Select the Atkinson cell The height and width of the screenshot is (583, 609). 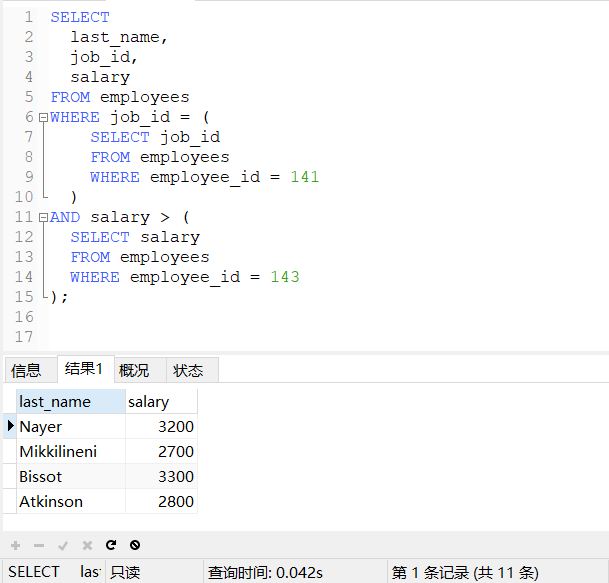pyautogui.click(x=71, y=501)
